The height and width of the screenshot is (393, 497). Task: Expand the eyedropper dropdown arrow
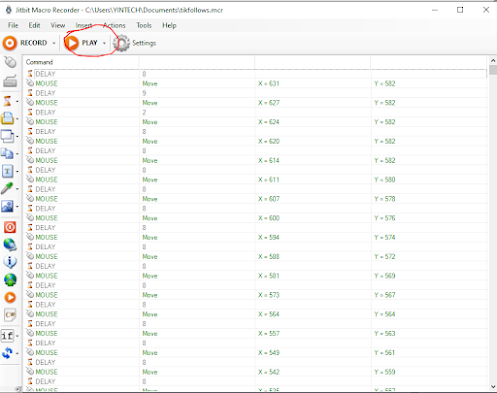pos(17,189)
